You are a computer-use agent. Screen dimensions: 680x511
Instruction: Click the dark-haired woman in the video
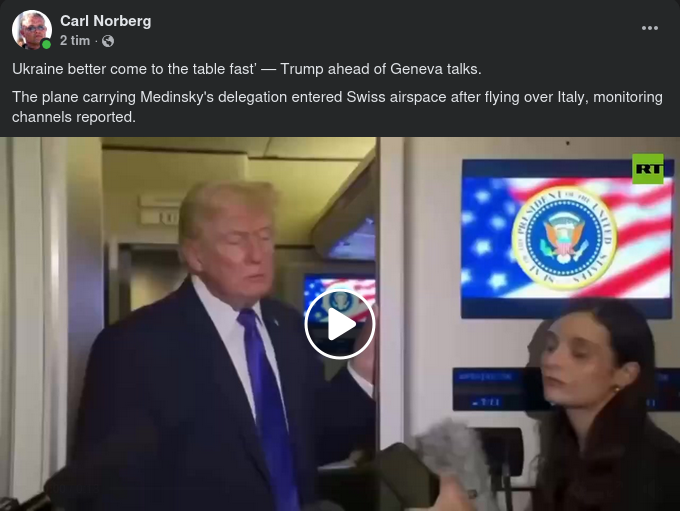click(600, 408)
